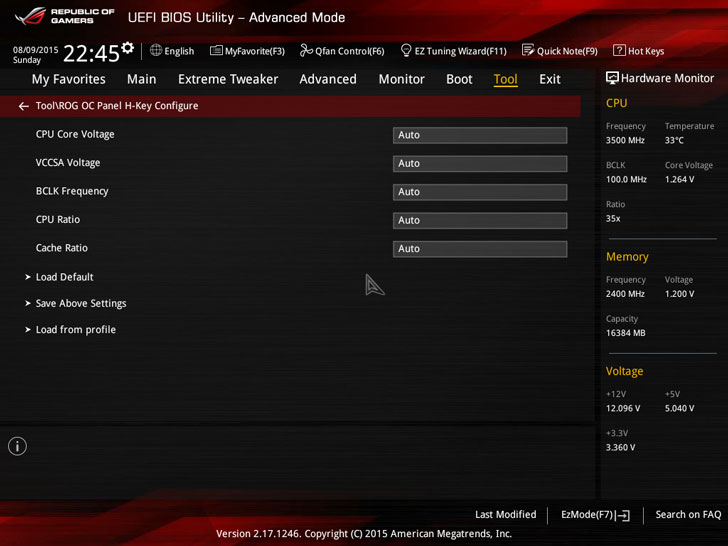The image size is (728, 546).
Task: Click the back arrow in the breadcrumb bar
Action: click(x=24, y=106)
